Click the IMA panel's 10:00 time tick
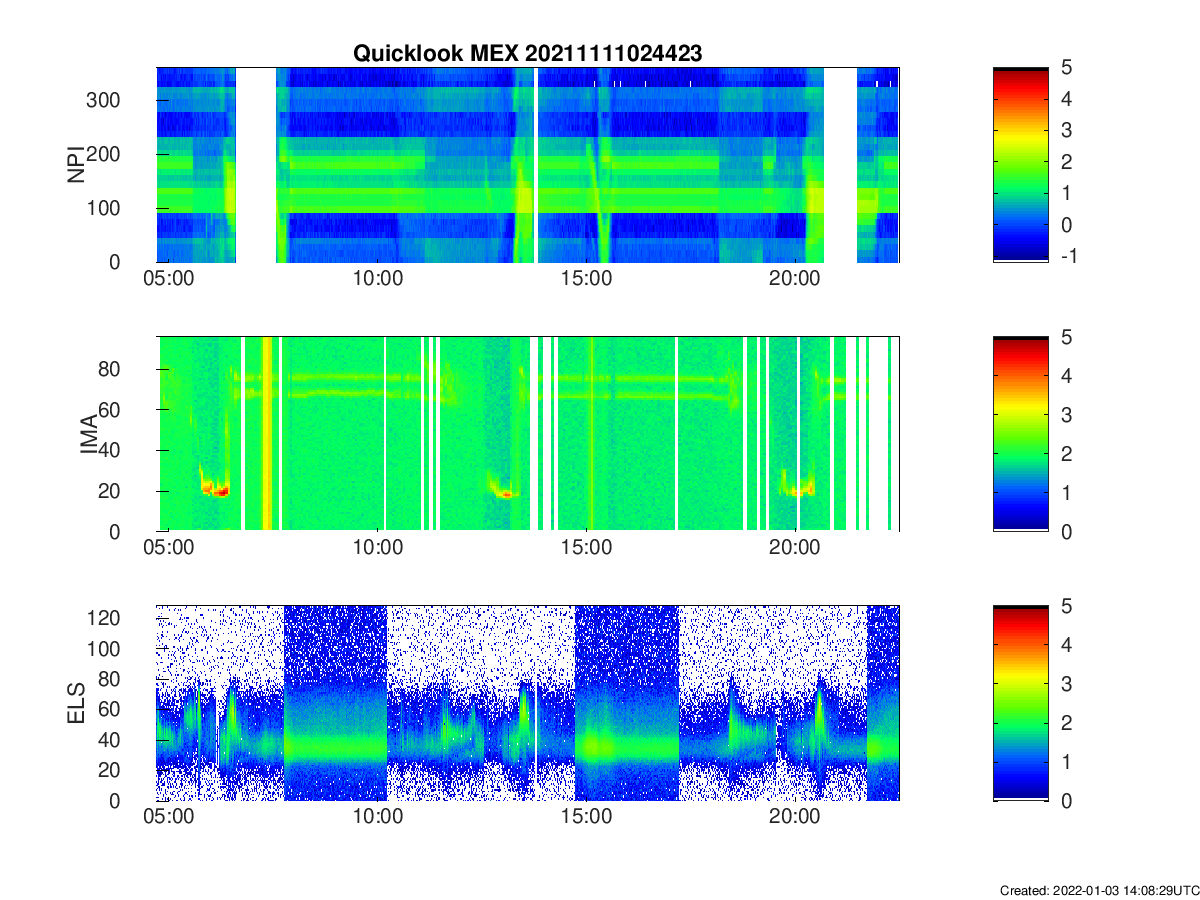 pos(378,547)
